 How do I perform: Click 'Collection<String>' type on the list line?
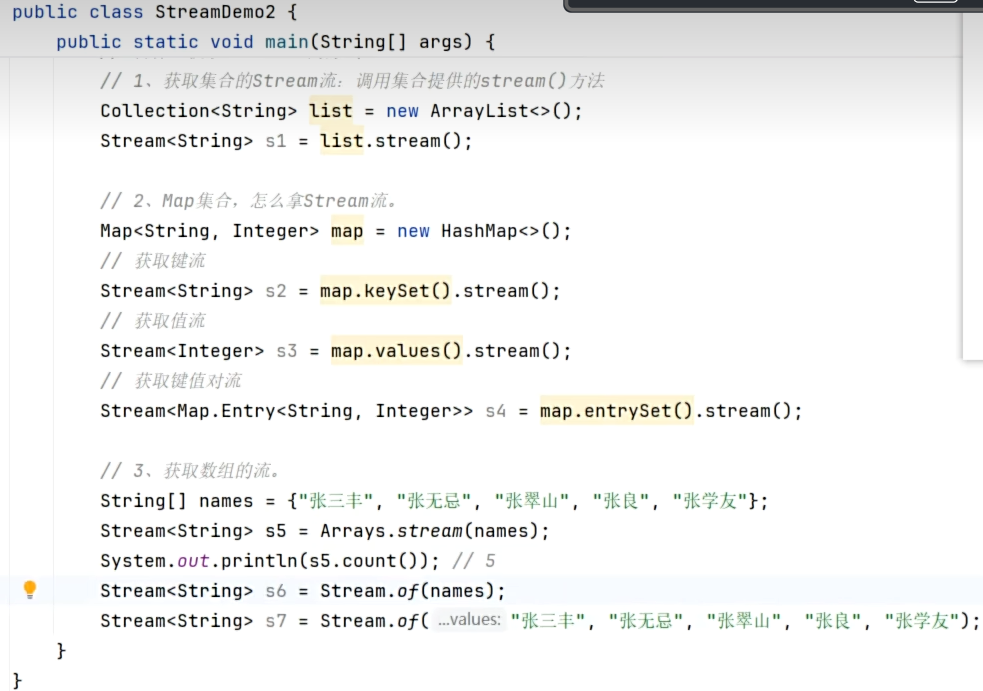(199, 111)
